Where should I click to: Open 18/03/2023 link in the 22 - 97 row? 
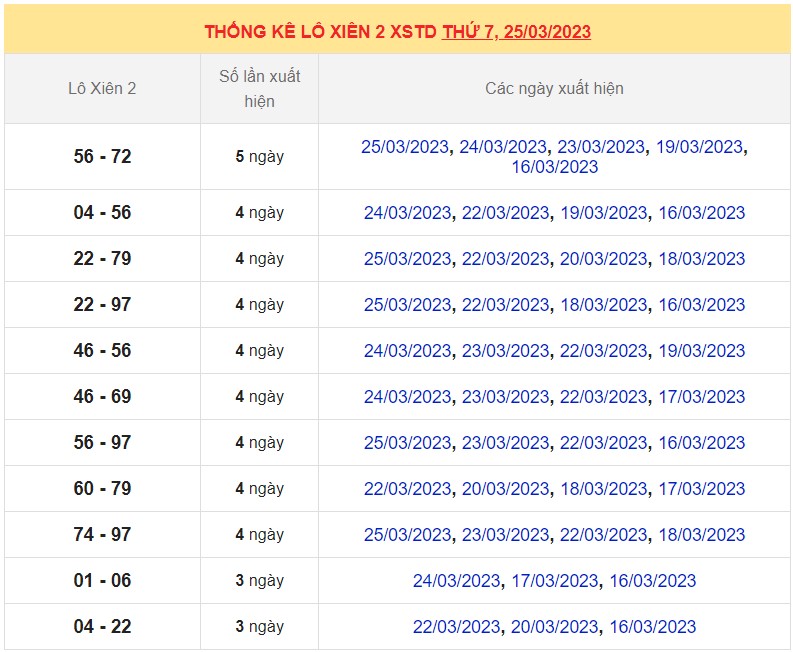click(x=603, y=305)
